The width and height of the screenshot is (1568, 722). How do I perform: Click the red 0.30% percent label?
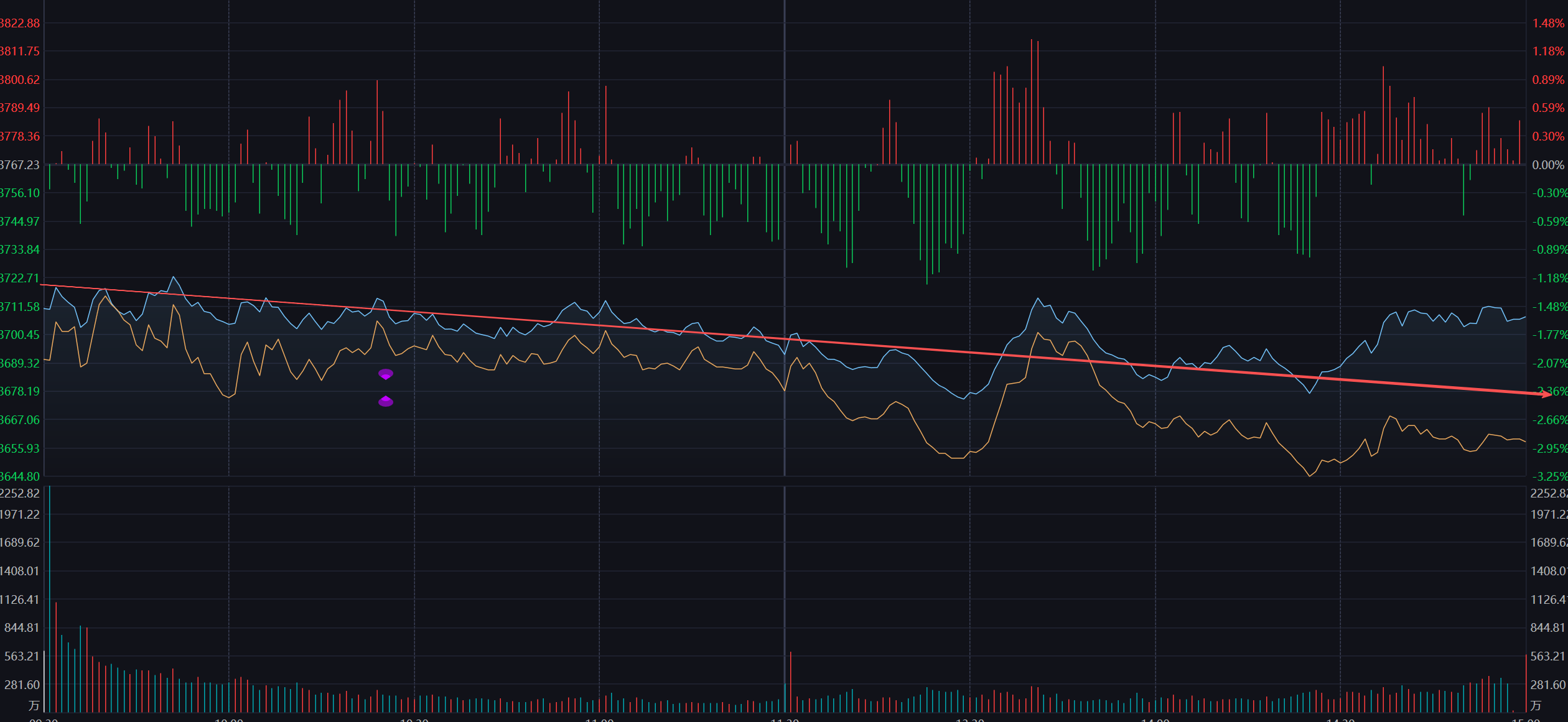(x=1548, y=136)
